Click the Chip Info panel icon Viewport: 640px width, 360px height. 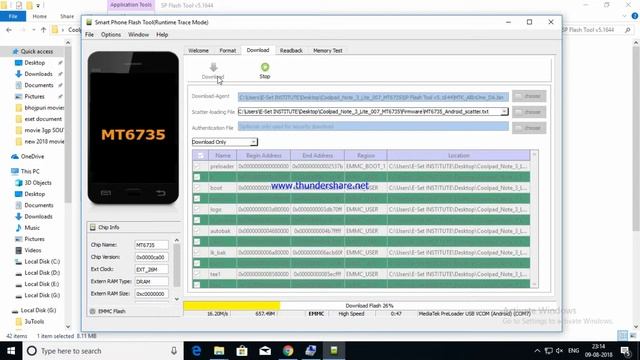pyautogui.click(x=93, y=227)
